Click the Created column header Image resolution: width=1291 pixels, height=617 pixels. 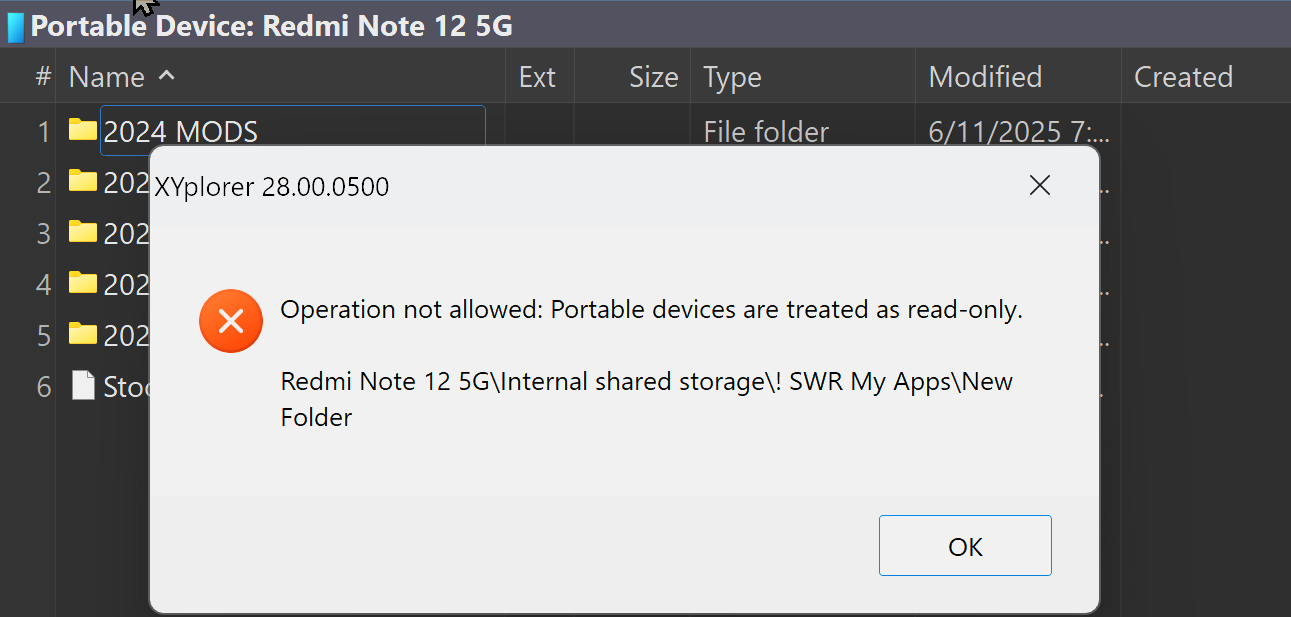tap(1182, 77)
